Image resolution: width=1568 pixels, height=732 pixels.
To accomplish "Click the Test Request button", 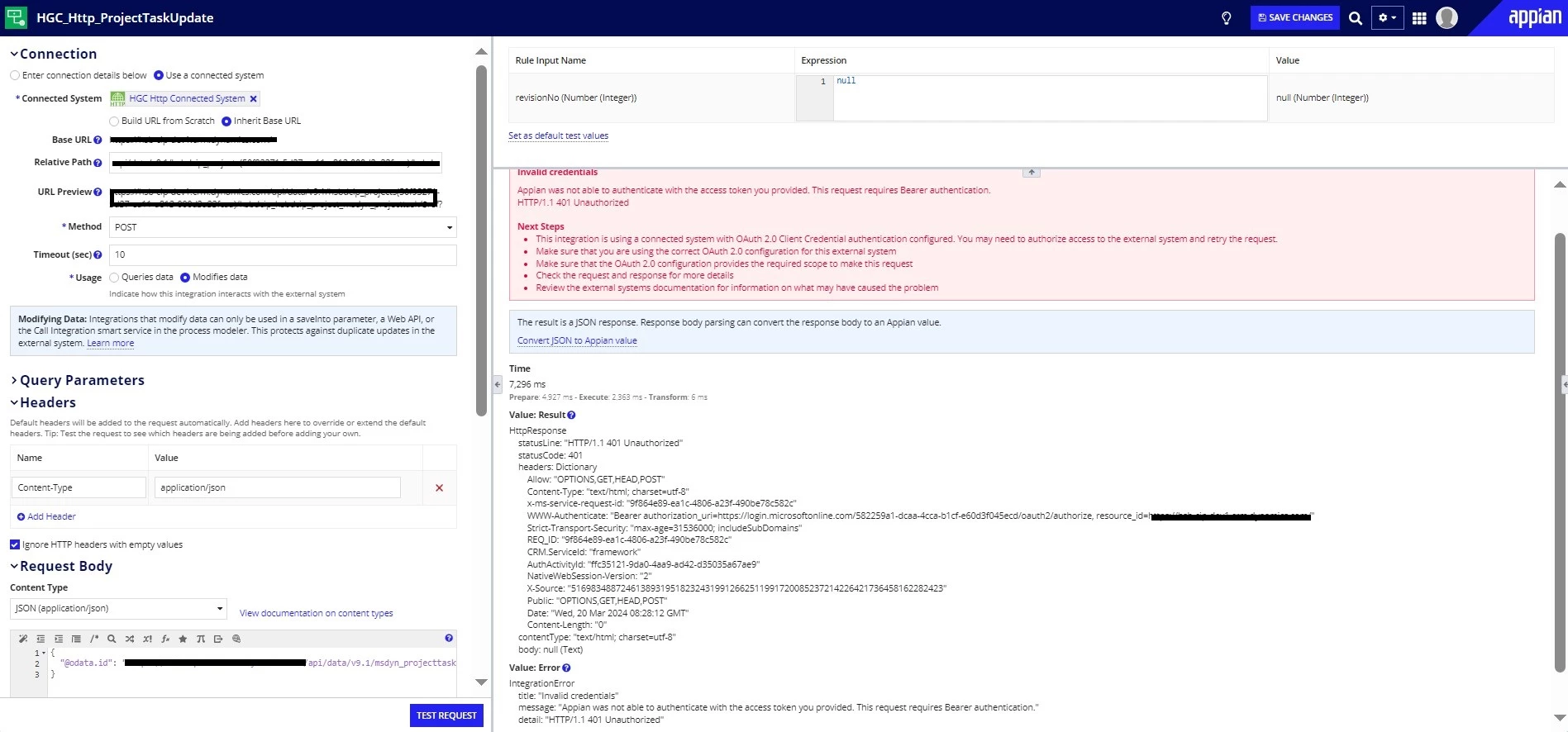I will (x=446, y=715).
